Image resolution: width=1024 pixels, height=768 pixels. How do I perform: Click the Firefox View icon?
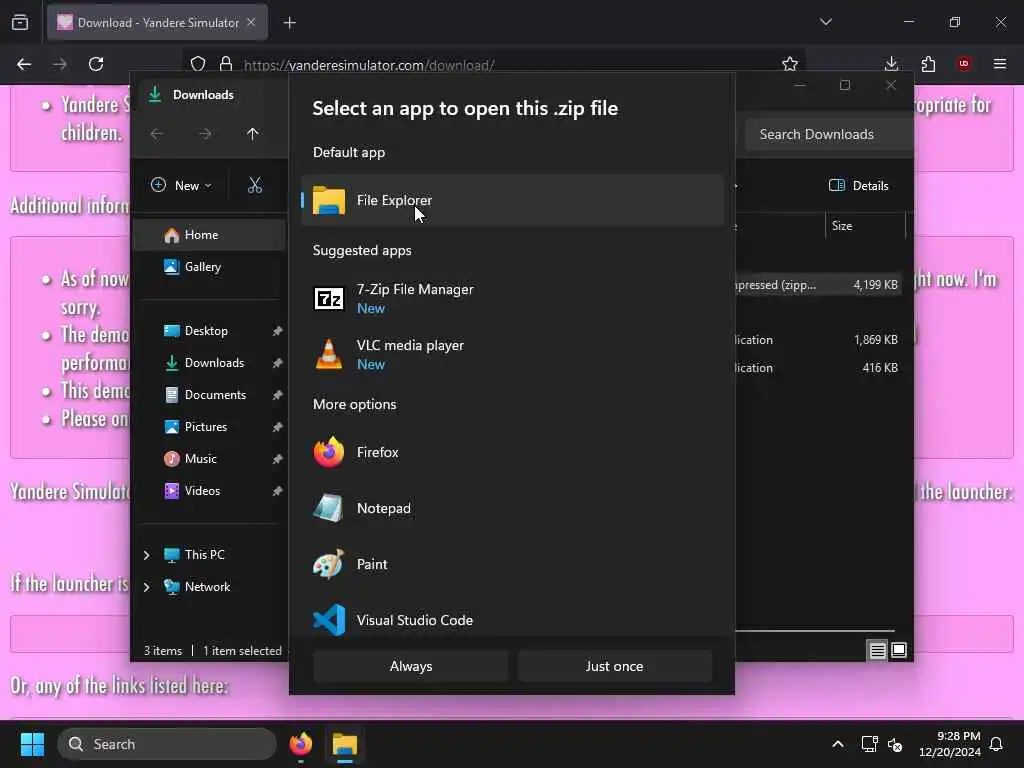[x=20, y=23]
